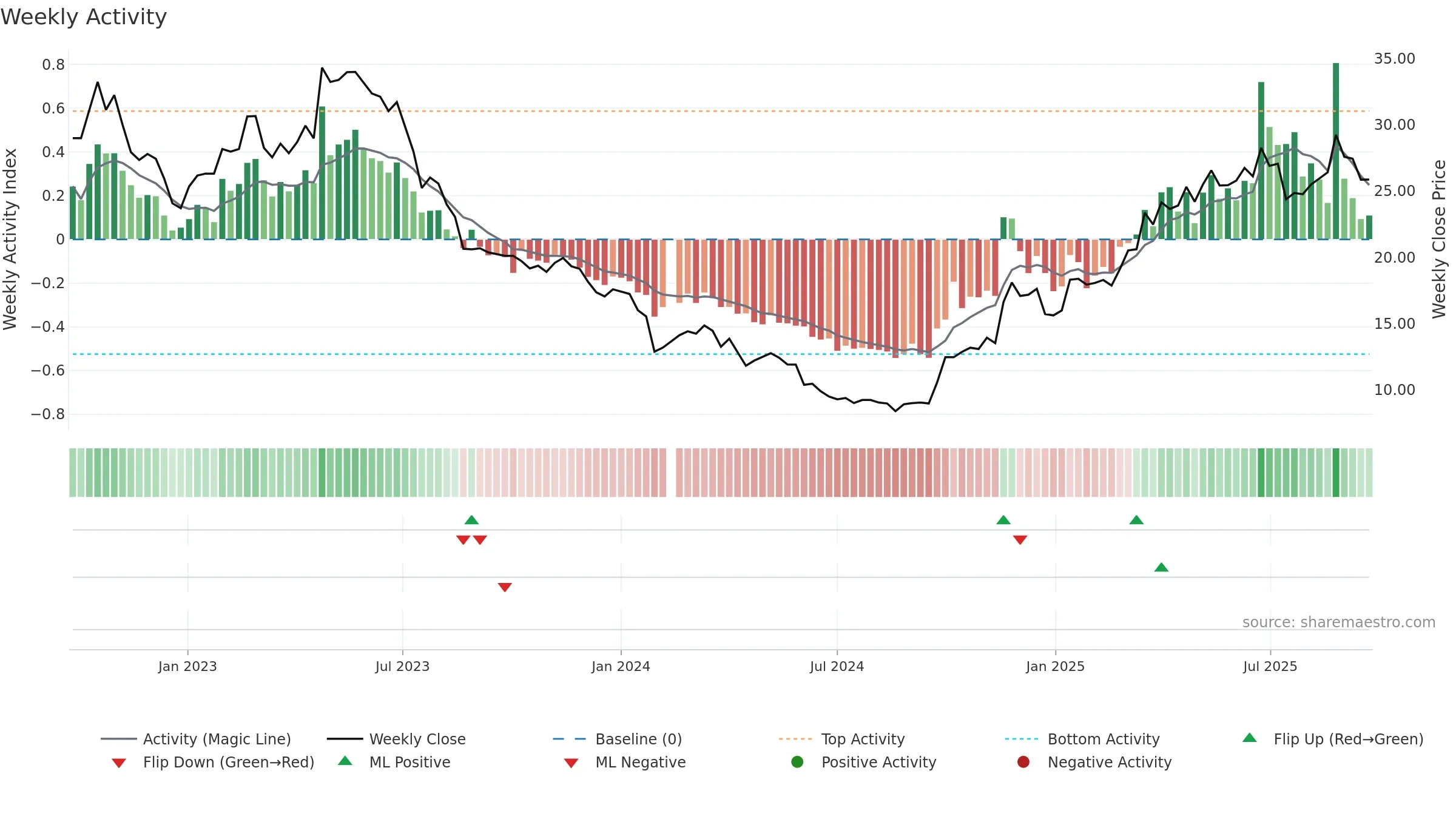Click the Positive Activity green circle legend icon
This screenshot has height=819, width=1456.
(797, 761)
